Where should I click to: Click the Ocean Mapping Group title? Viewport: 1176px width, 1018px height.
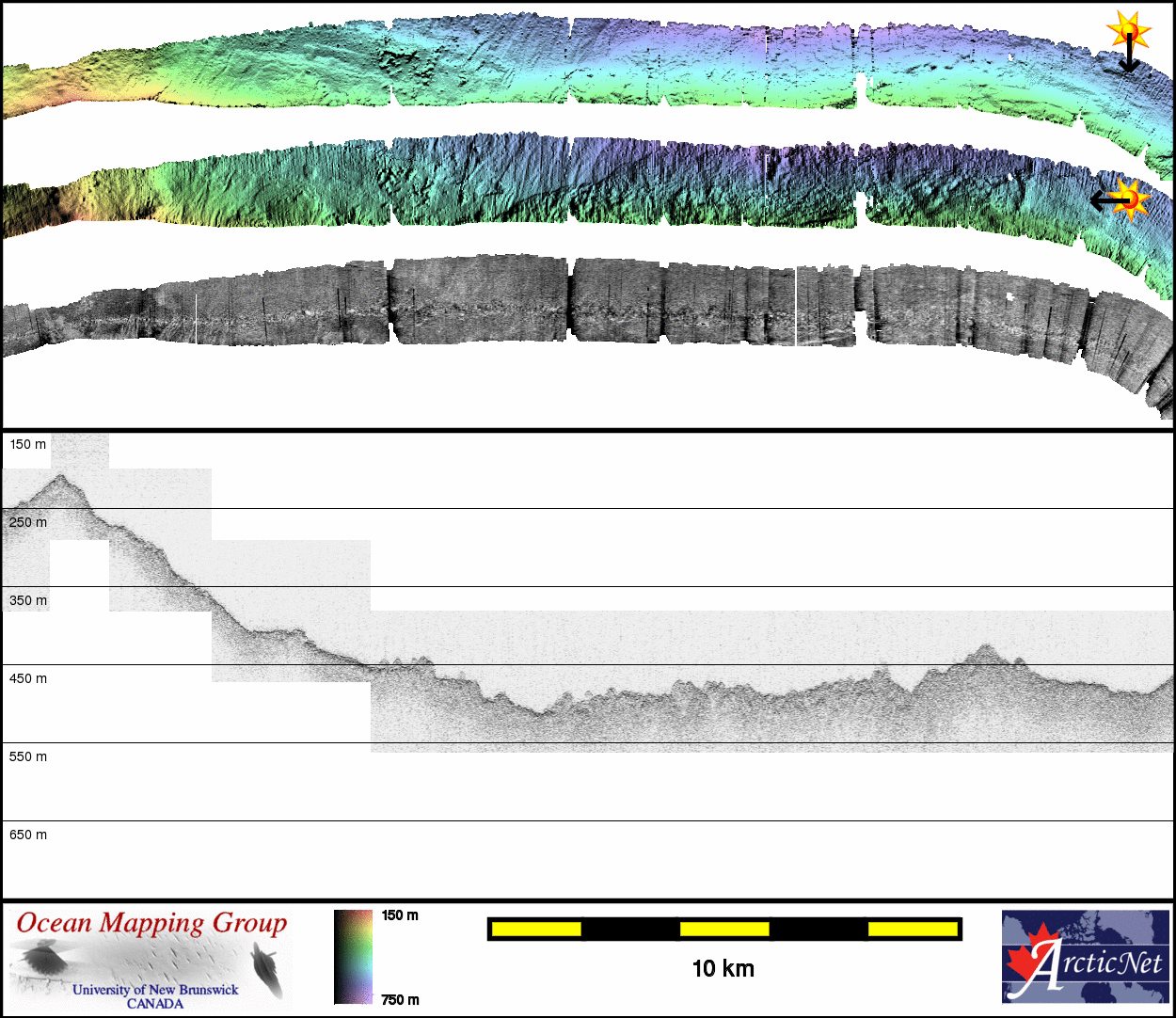[x=151, y=923]
